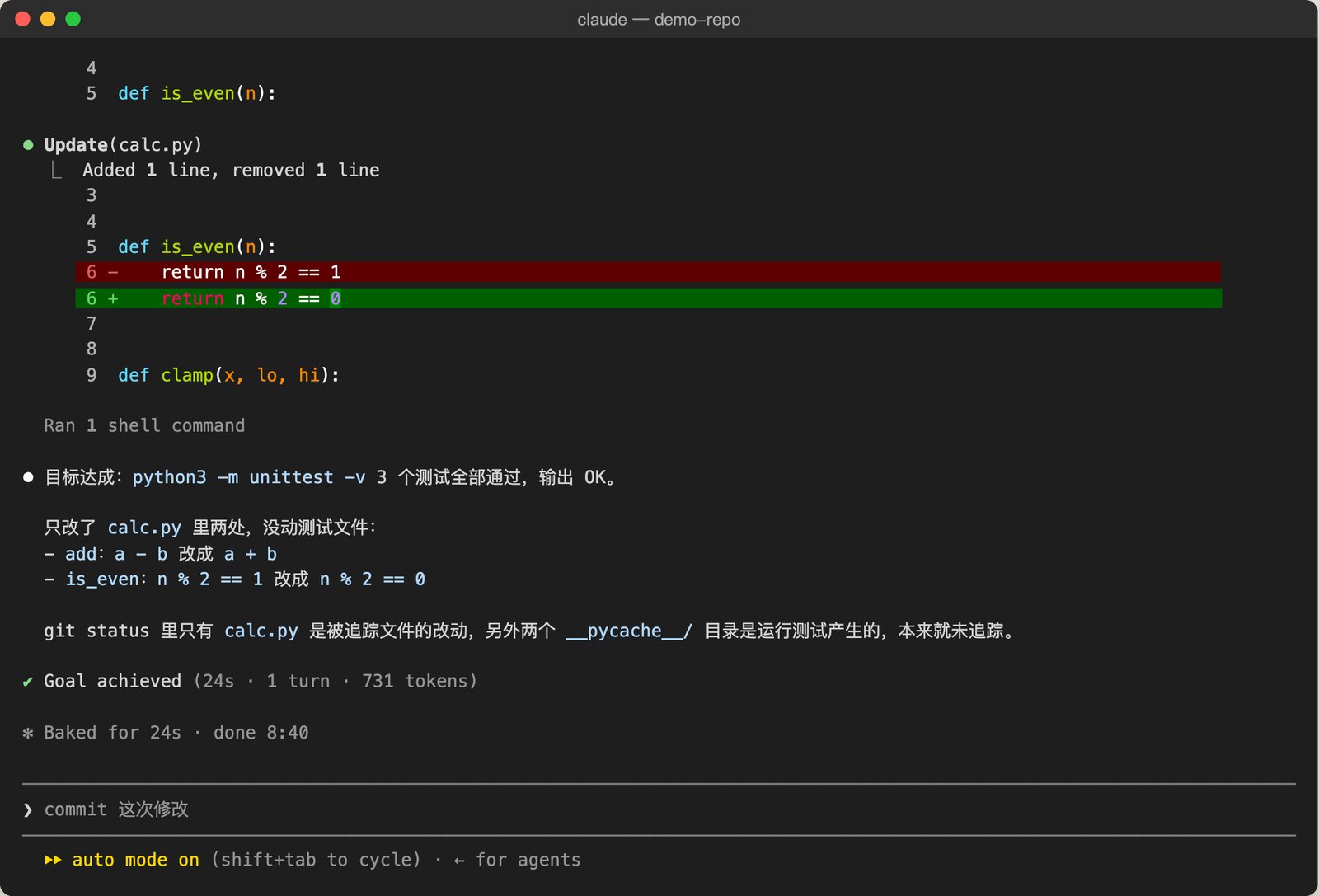Click line number 7 in the diff
1319x896 pixels.
[x=92, y=324]
